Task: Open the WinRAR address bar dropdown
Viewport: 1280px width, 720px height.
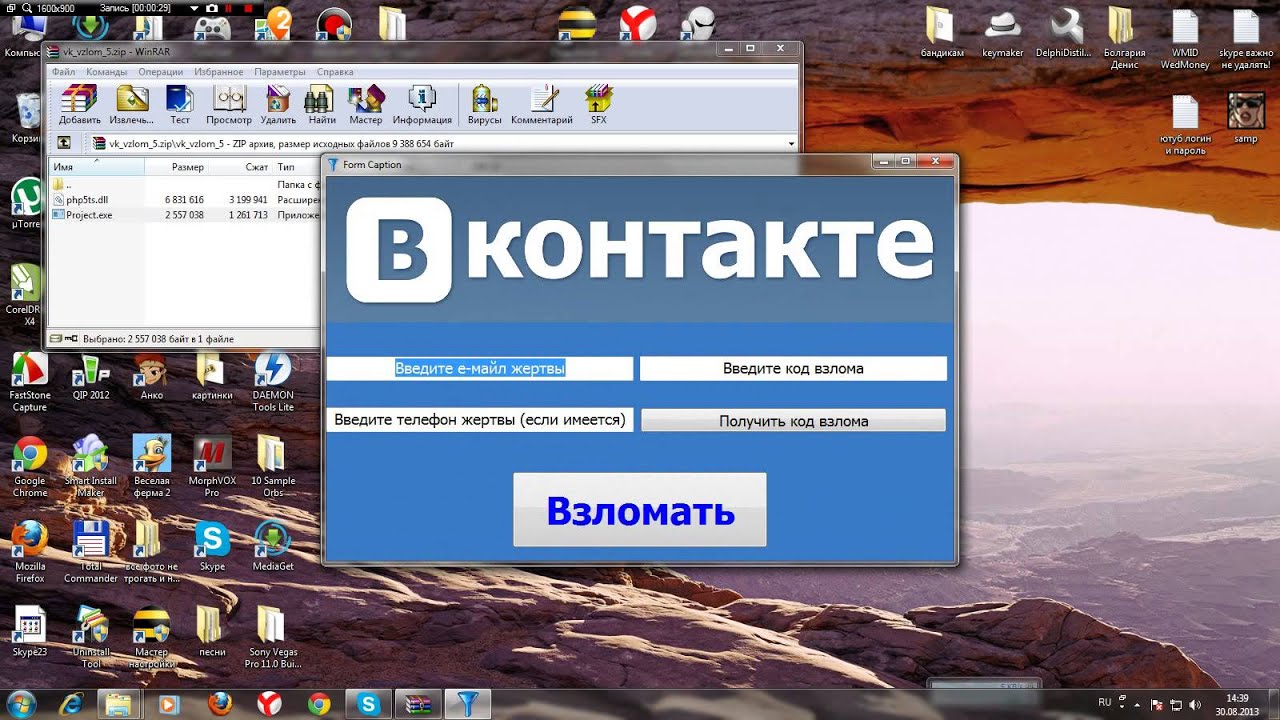Action: coord(791,143)
